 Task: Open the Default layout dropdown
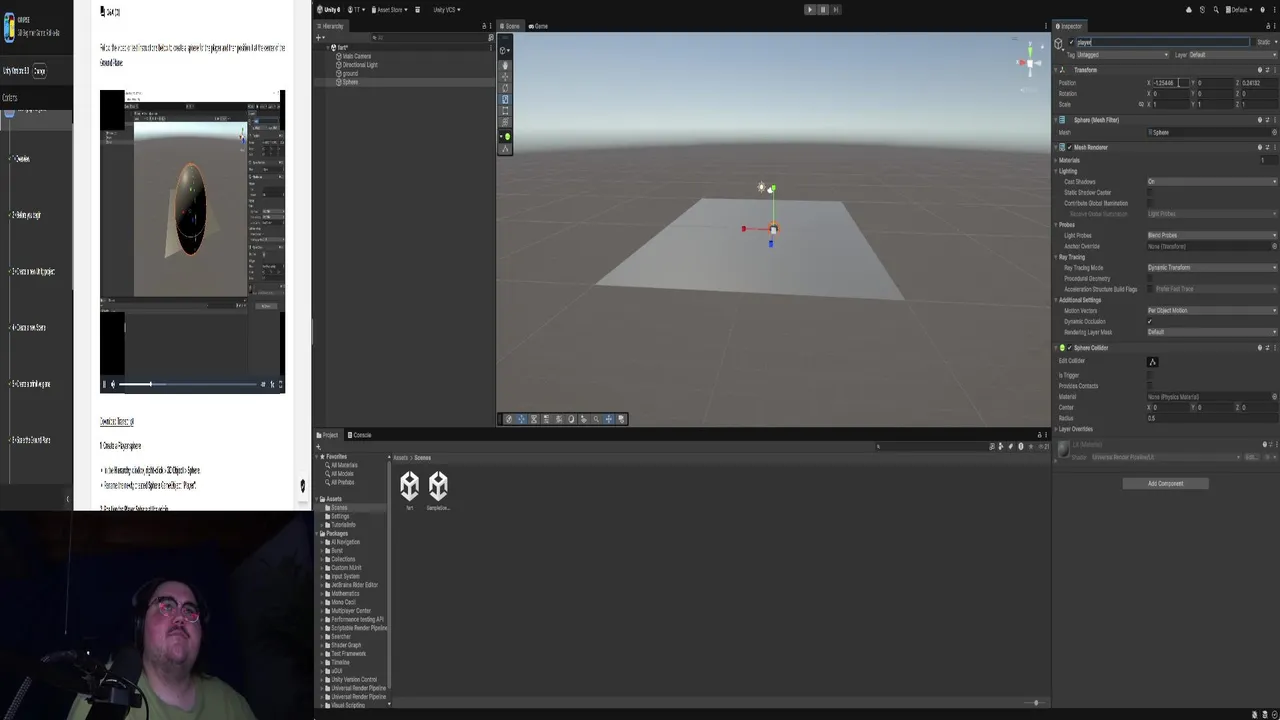point(1240,9)
